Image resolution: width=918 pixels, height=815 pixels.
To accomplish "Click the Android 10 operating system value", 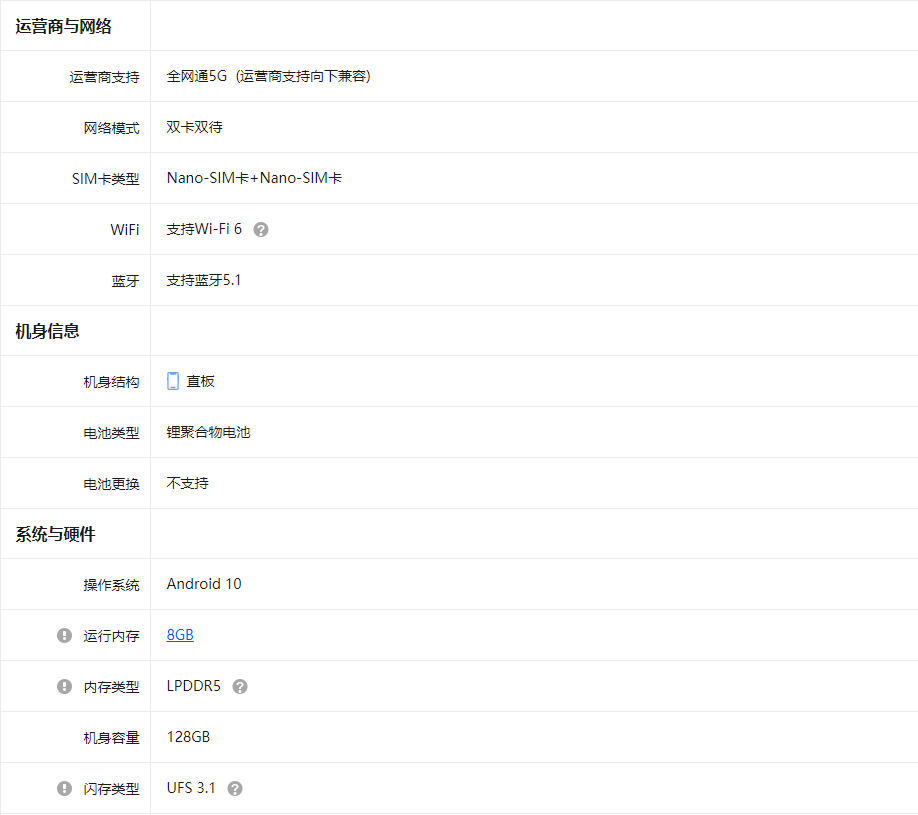I will [x=204, y=584].
